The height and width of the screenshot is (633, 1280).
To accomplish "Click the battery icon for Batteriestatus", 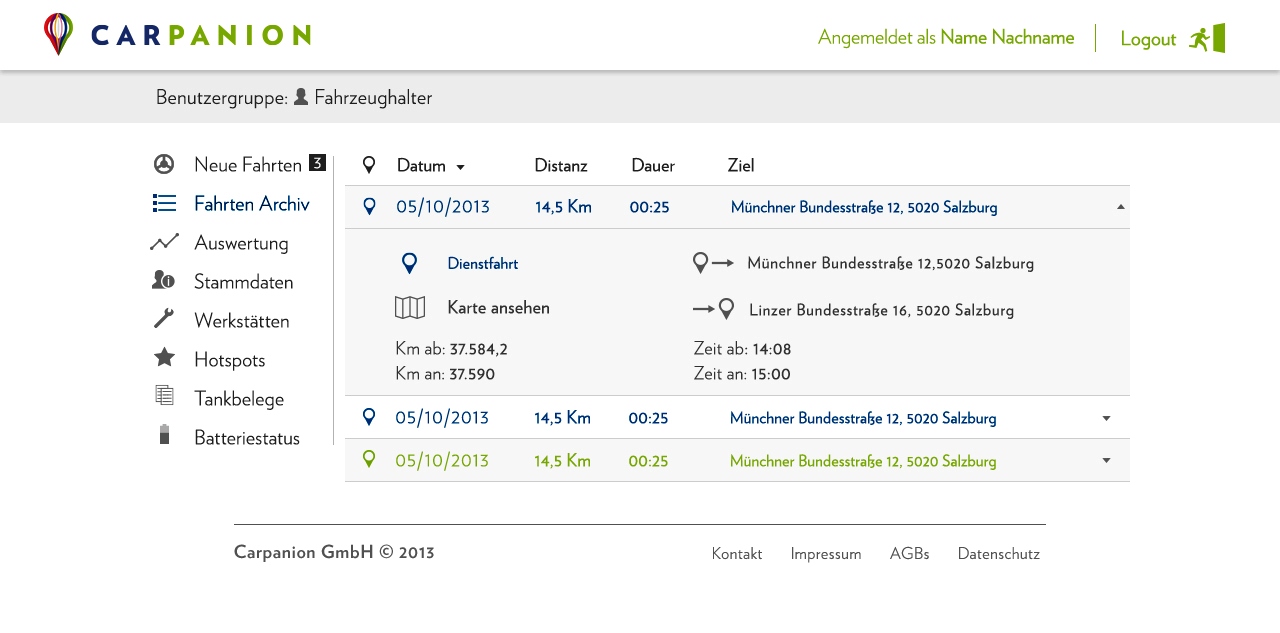I will pyautogui.click(x=164, y=435).
